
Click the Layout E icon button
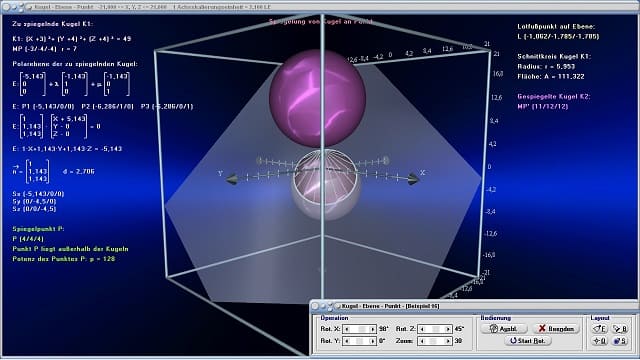click(600, 329)
